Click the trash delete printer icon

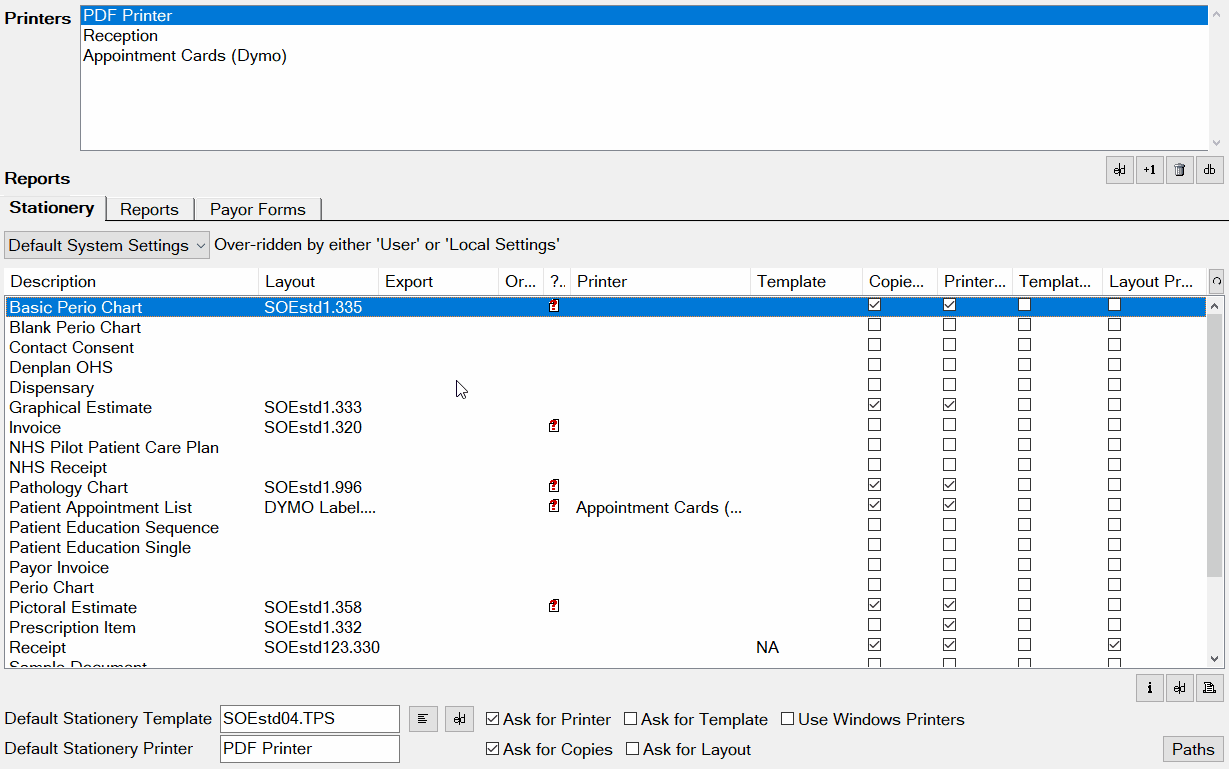click(x=1179, y=170)
